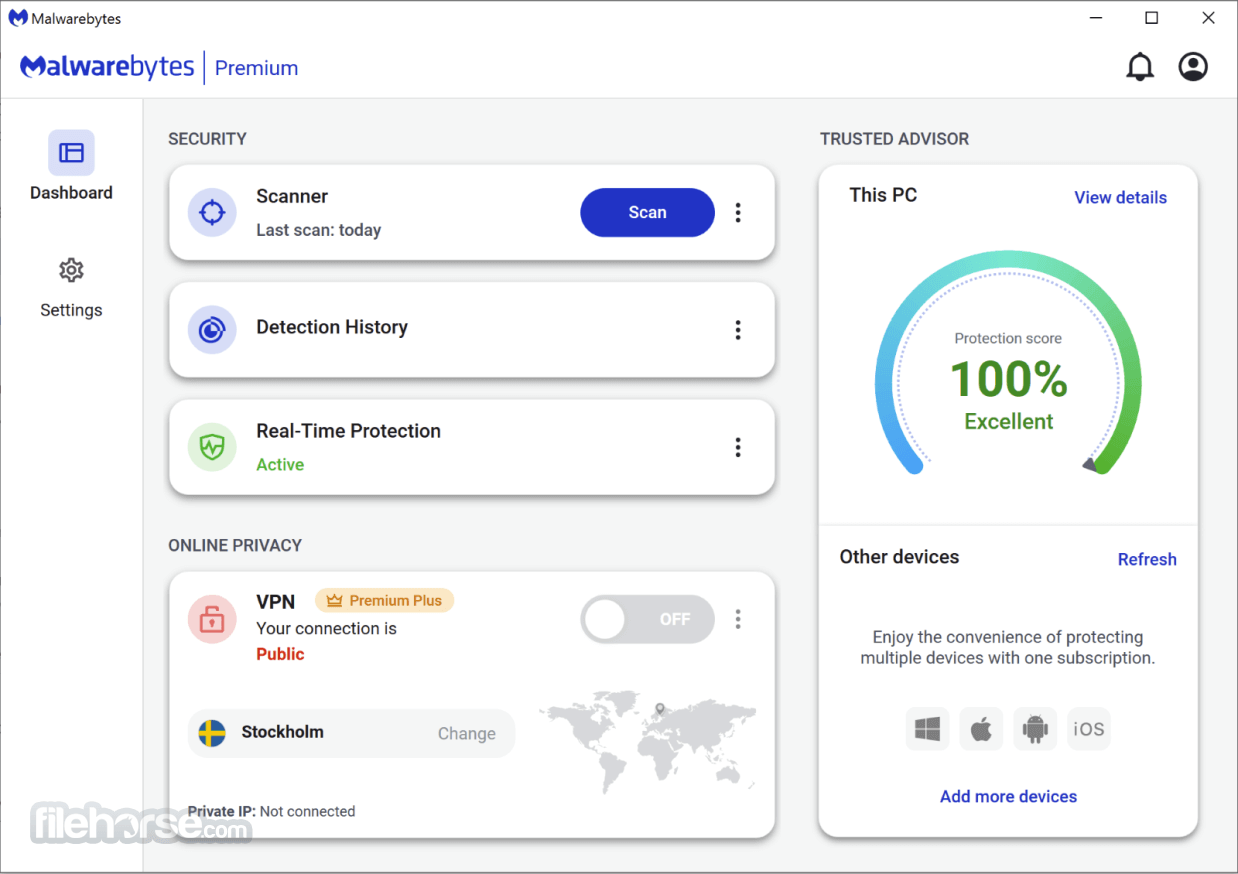Open Detection History three-dot menu
Screen dimensions: 1238x874
pos(738,330)
